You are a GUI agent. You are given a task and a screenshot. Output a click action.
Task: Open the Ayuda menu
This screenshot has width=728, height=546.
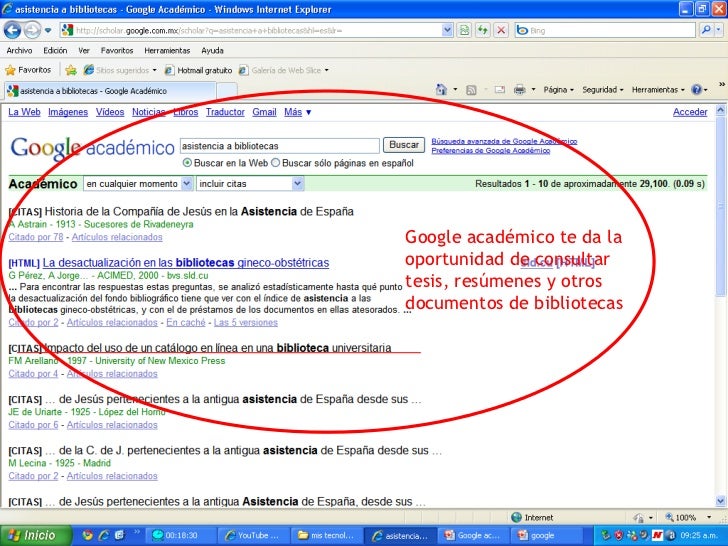click(x=213, y=51)
